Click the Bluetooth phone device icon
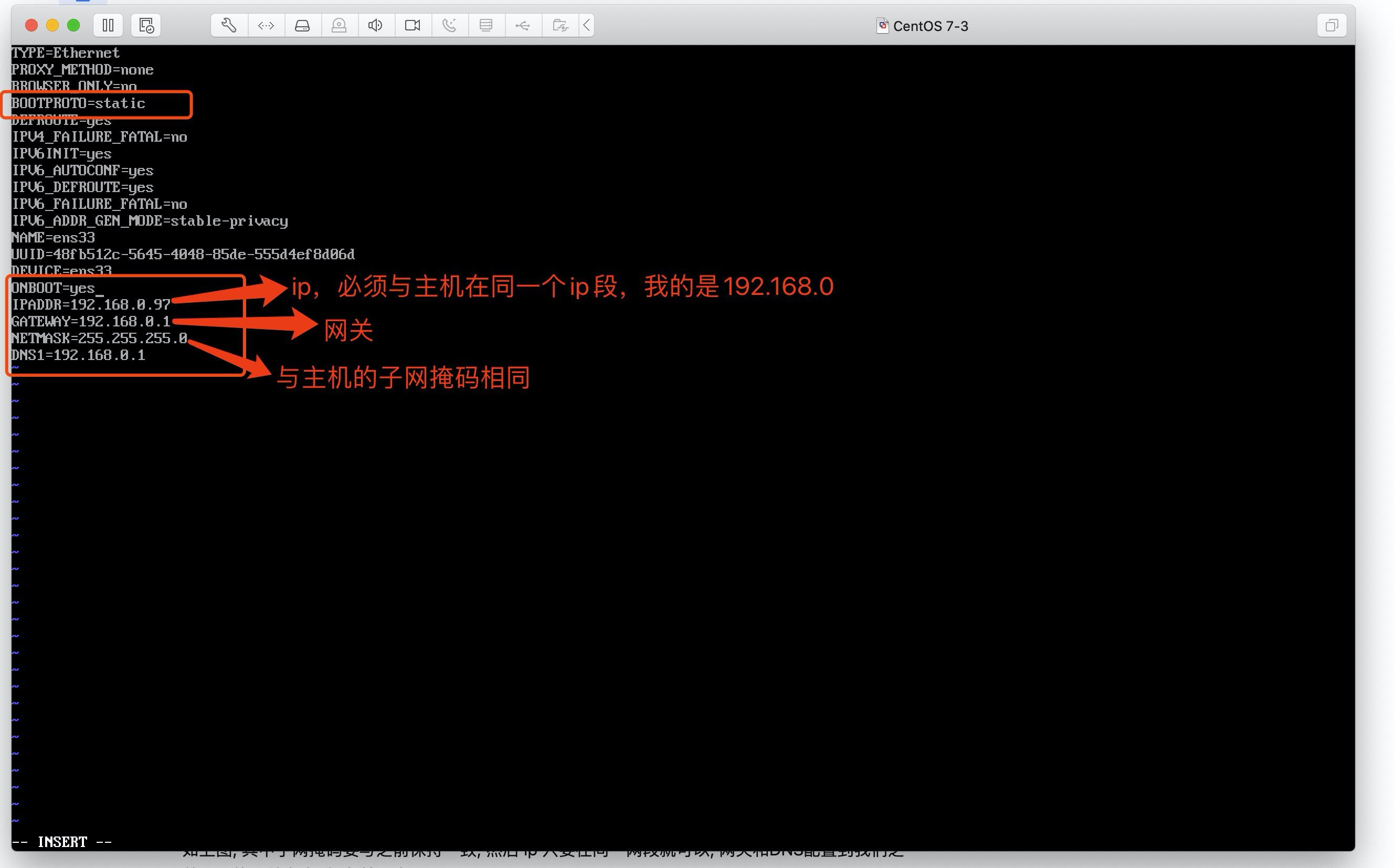The width and height of the screenshot is (1395, 868). (x=449, y=25)
